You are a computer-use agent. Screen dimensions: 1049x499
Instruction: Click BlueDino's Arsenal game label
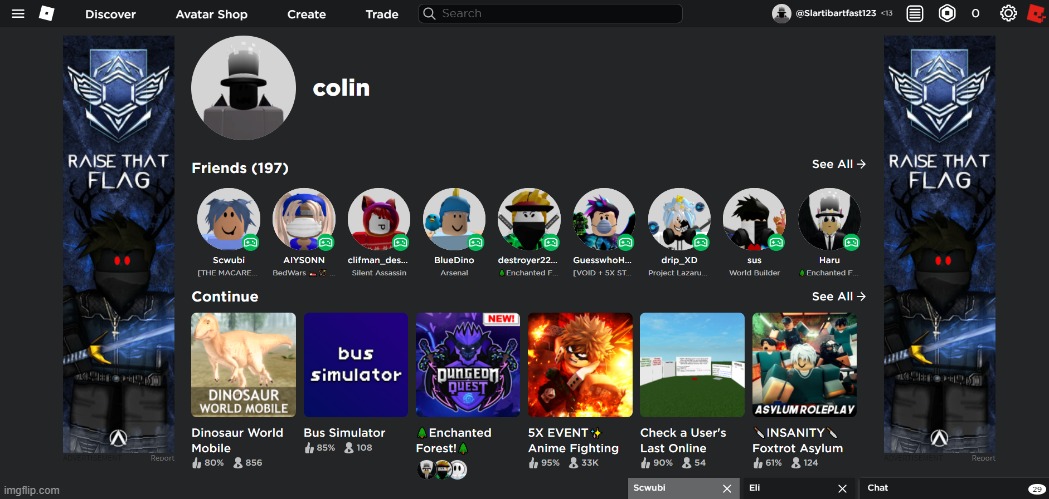click(454, 273)
